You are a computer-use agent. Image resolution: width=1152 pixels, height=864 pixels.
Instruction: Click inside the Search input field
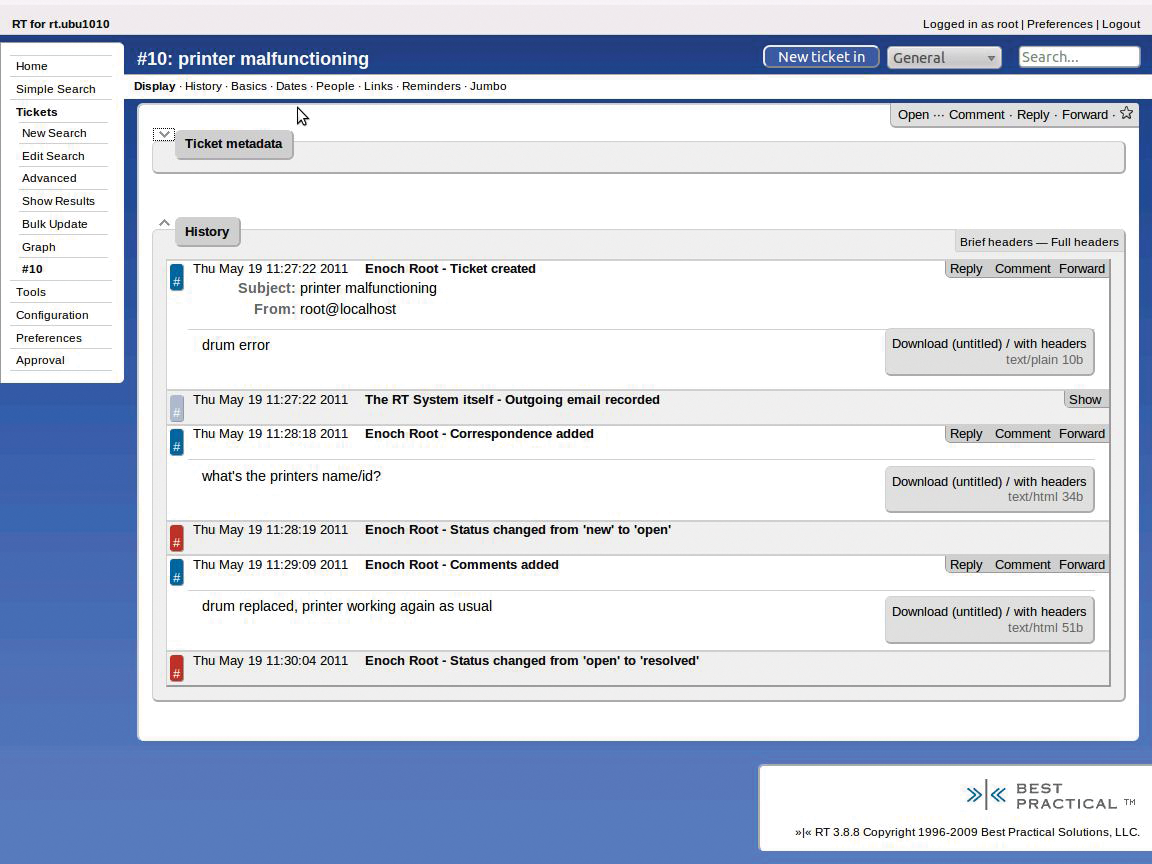tap(1078, 57)
